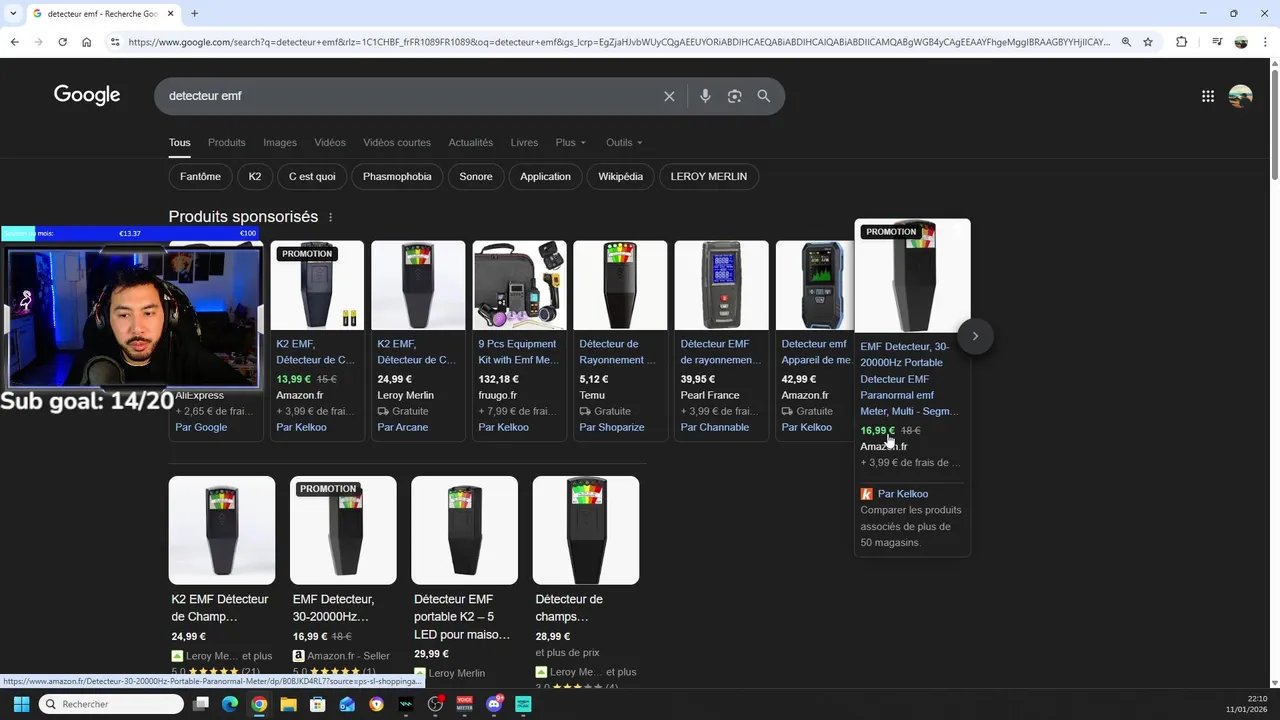Open OBS Studio from taskbar

(435, 704)
